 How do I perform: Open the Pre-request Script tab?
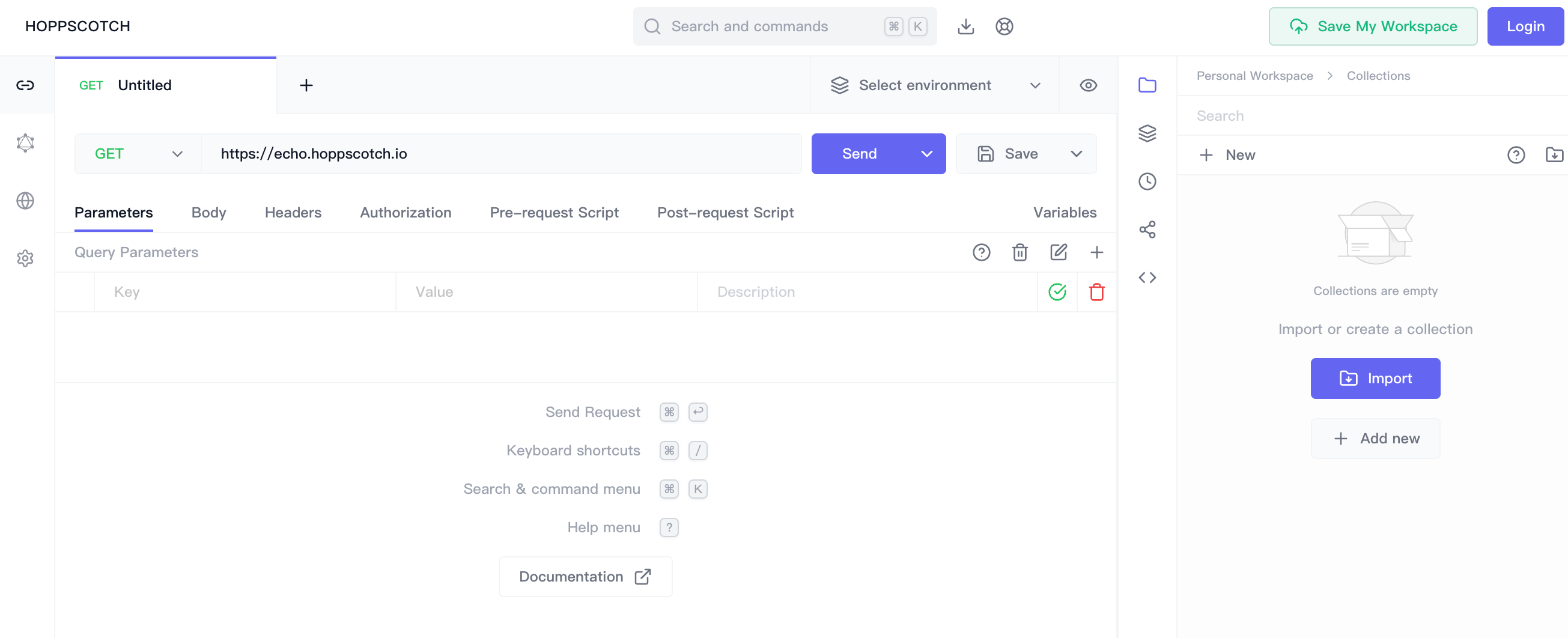(554, 213)
